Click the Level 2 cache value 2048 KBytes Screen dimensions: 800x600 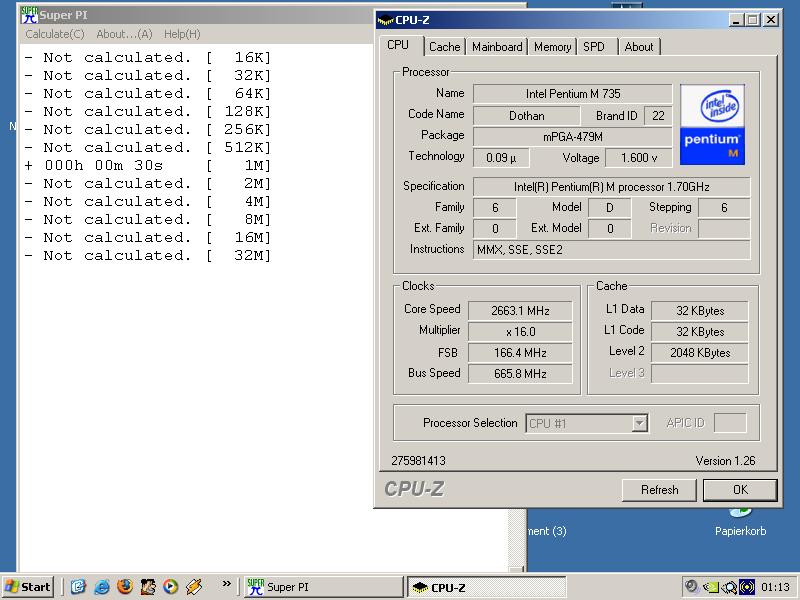point(699,353)
